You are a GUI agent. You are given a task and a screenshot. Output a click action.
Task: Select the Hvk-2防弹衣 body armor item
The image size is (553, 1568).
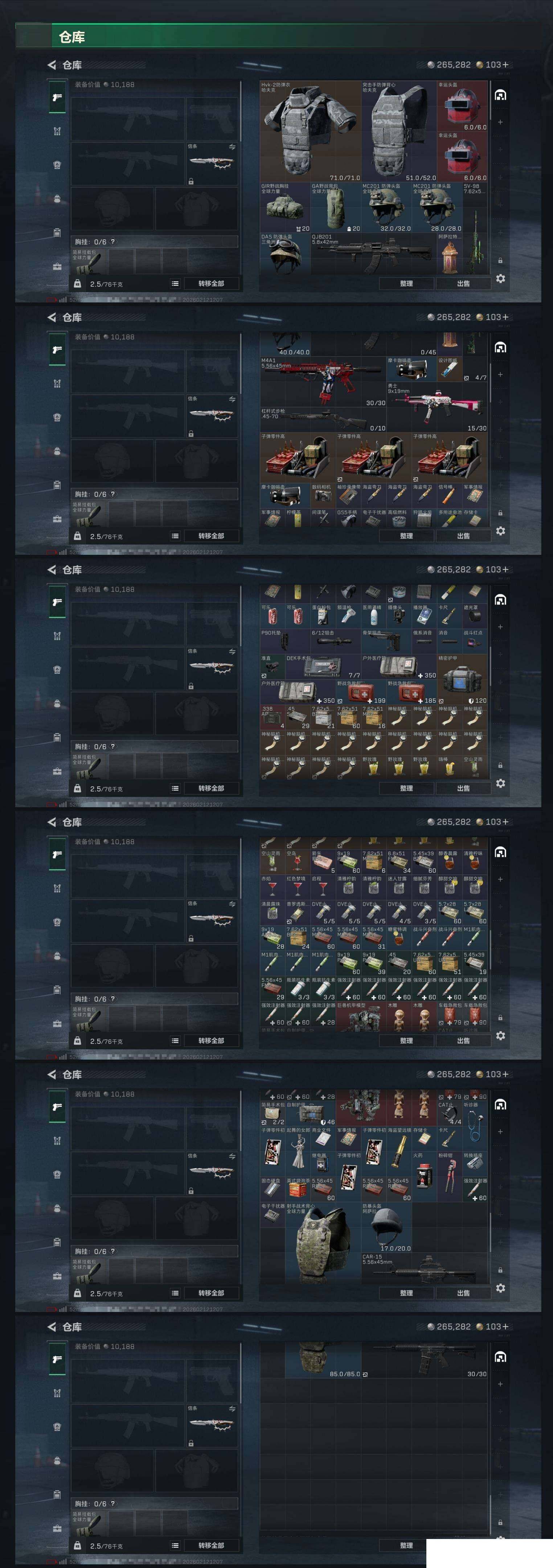311,131
